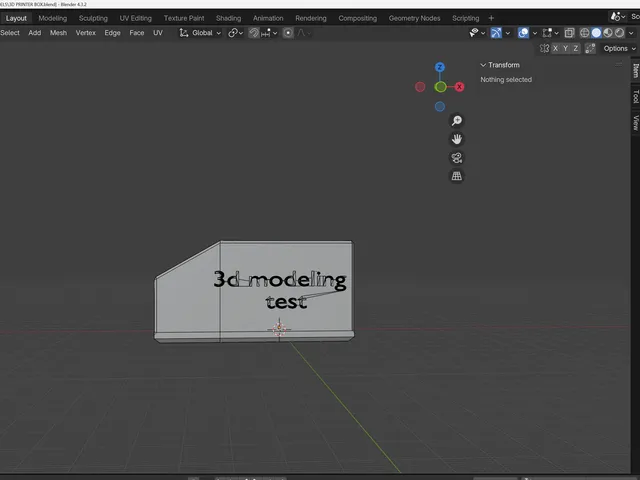This screenshot has height=480, width=640.
Task: Switch to the Sculpting workspace tab
Action: click(x=93, y=18)
